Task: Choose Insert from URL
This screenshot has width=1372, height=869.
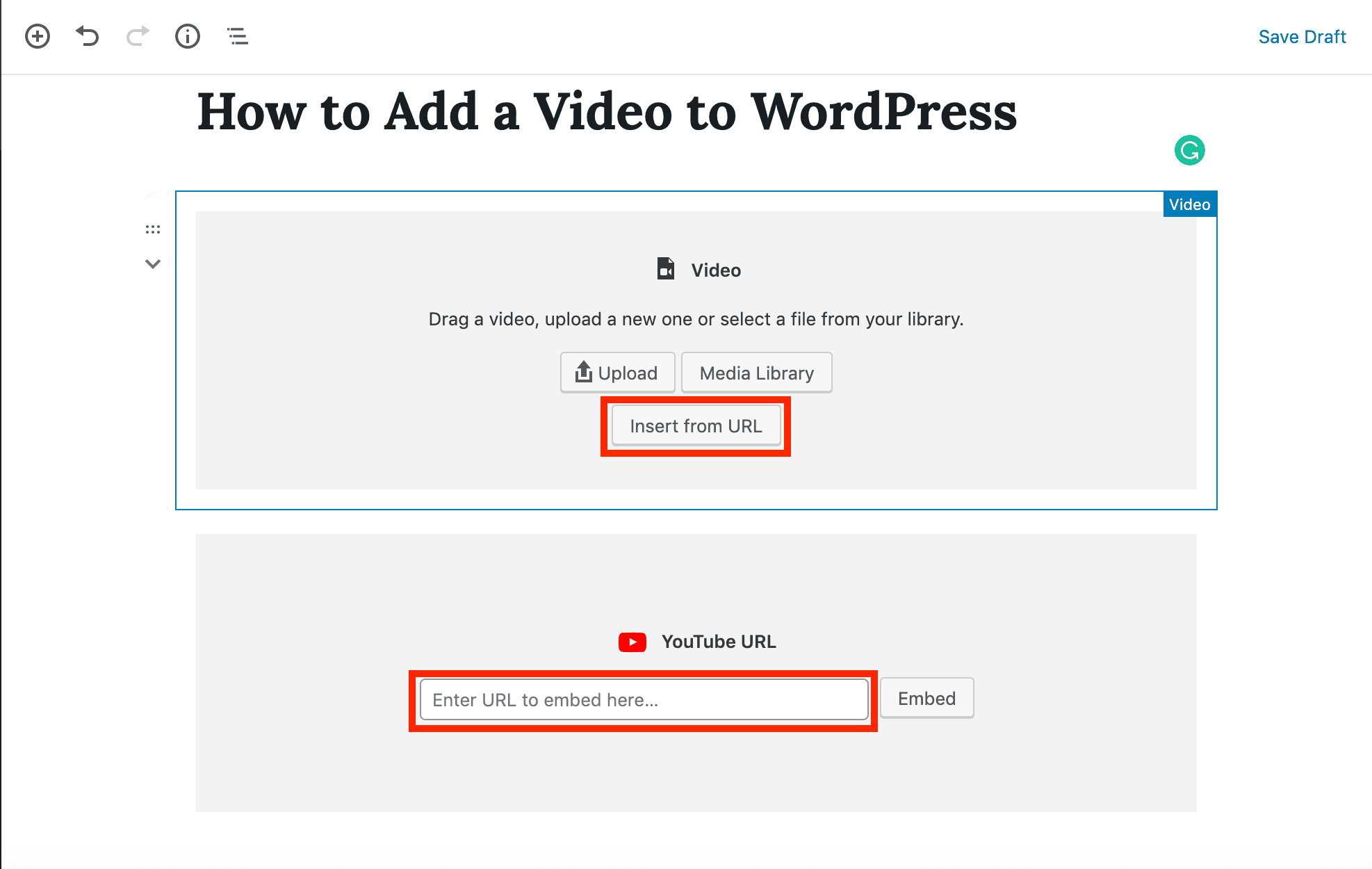Action: (x=696, y=426)
